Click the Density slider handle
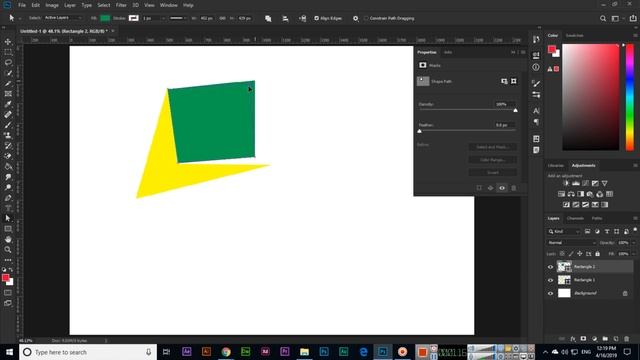Viewport: 640px width, 360px height. 515,110
